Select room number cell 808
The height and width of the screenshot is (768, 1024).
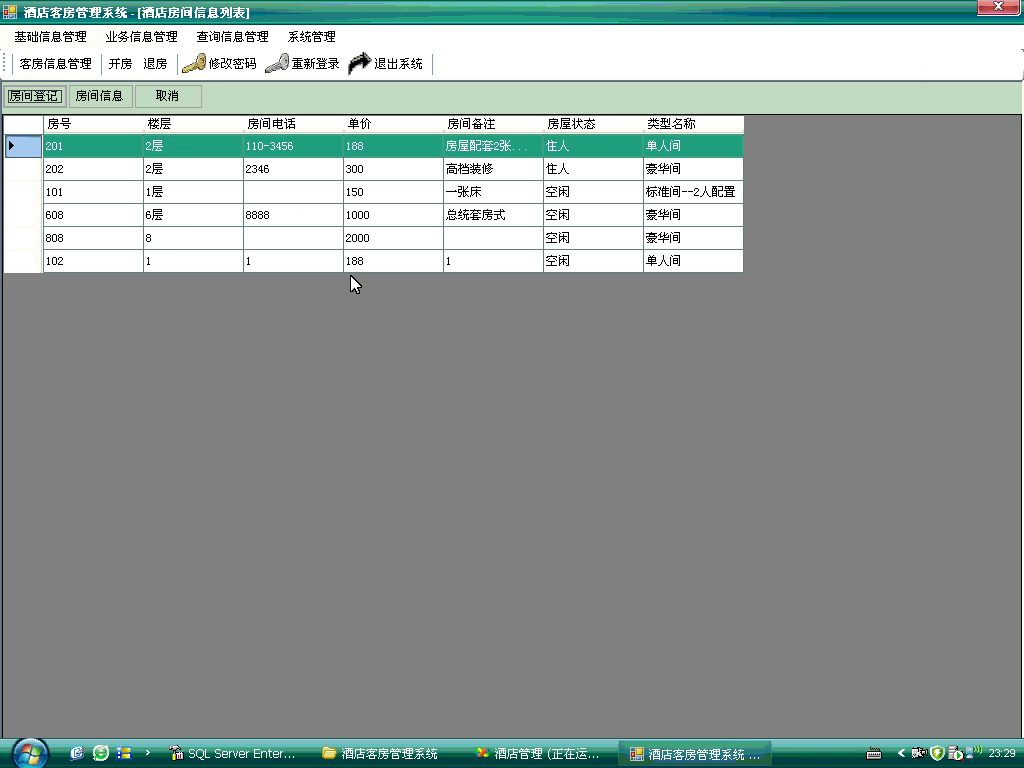(93, 238)
